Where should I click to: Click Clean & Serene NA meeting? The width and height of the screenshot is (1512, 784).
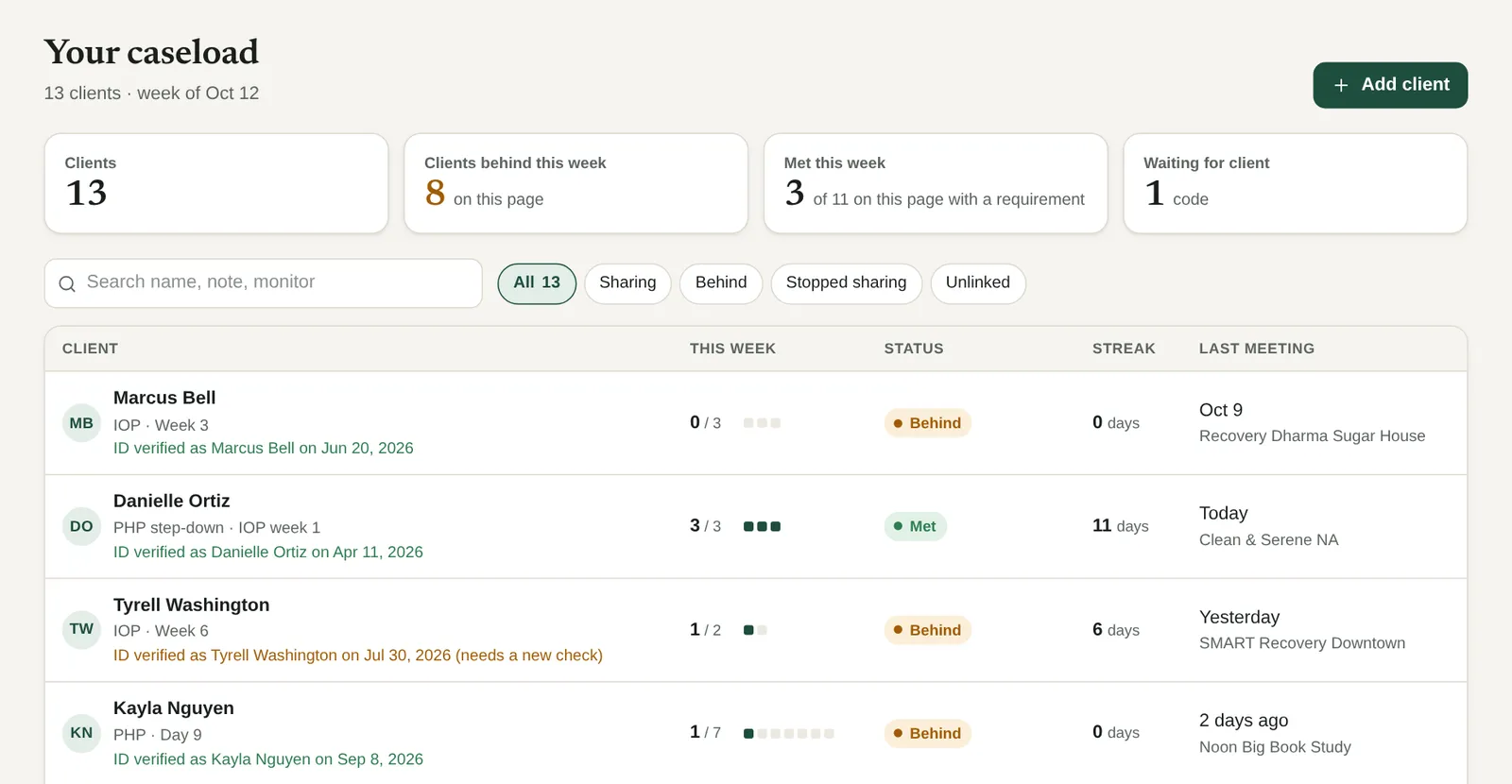1269,539
